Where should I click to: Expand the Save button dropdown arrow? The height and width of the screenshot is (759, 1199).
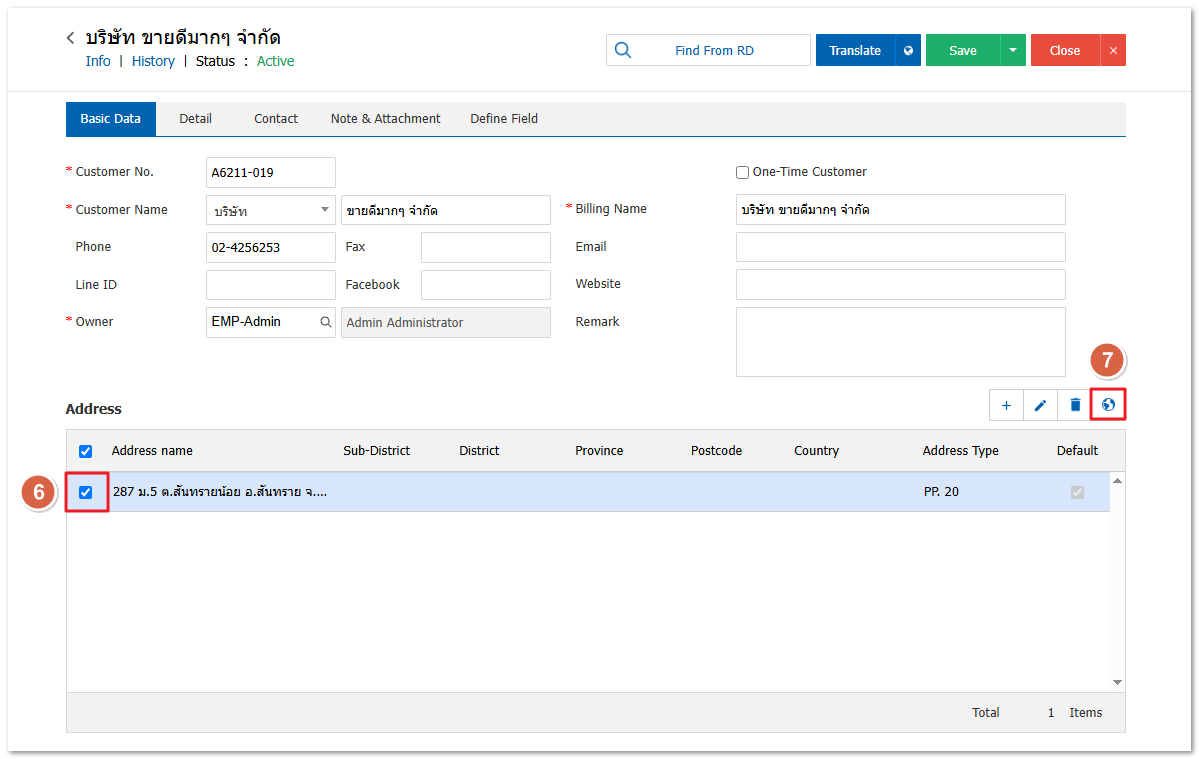tap(1013, 51)
